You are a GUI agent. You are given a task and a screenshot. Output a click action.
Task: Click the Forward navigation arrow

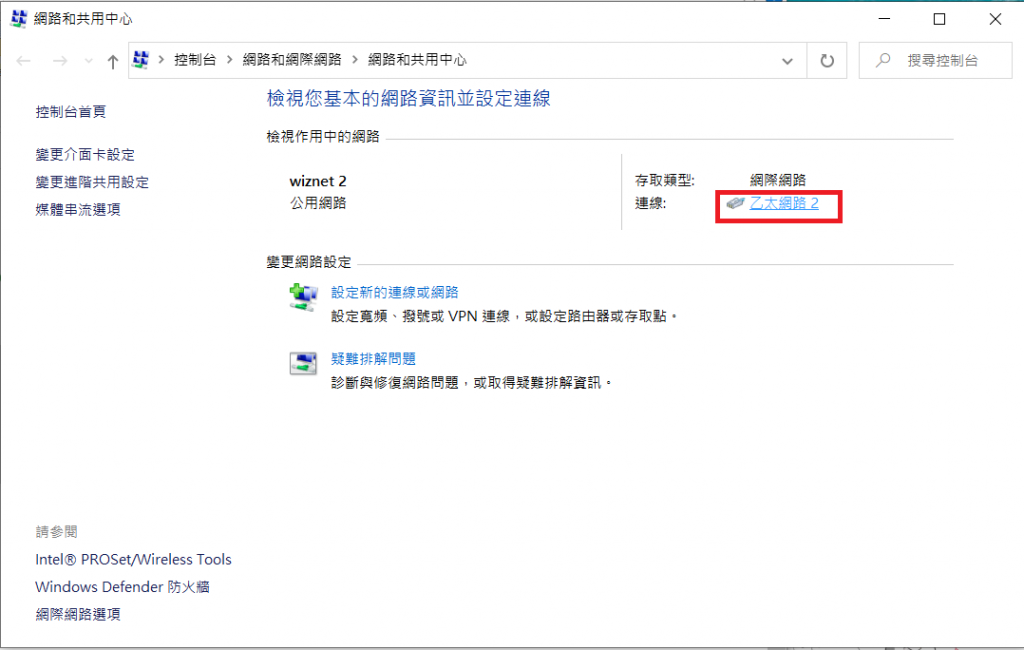pos(60,61)
